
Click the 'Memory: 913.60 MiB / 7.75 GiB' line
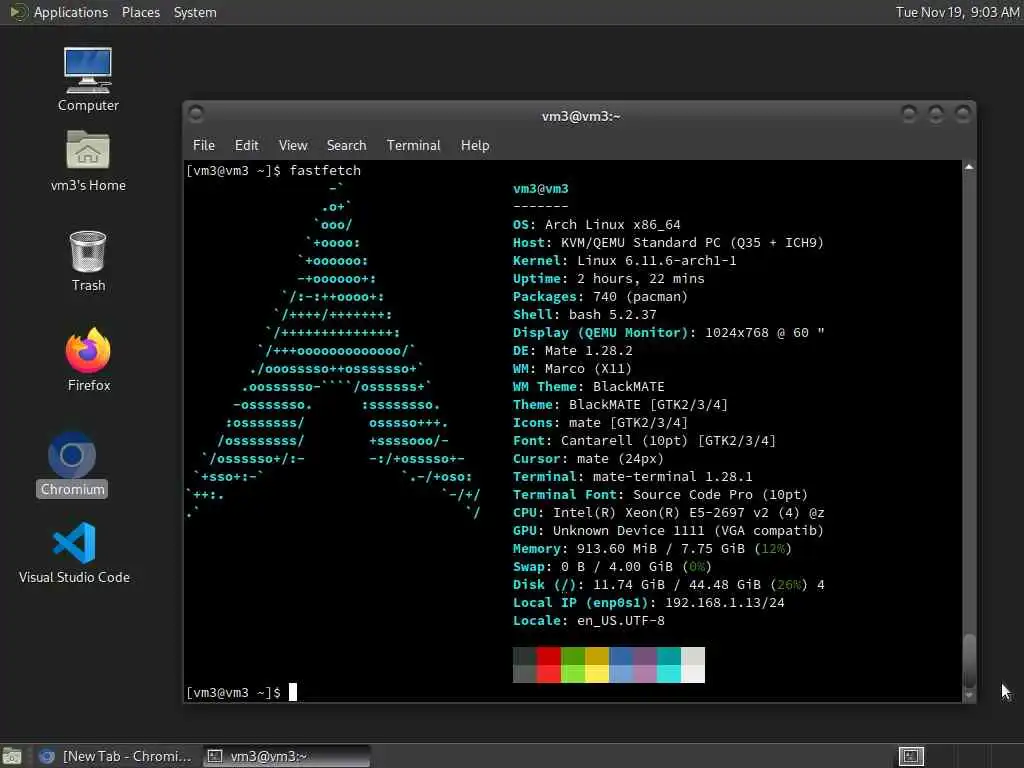coord(652,549)
